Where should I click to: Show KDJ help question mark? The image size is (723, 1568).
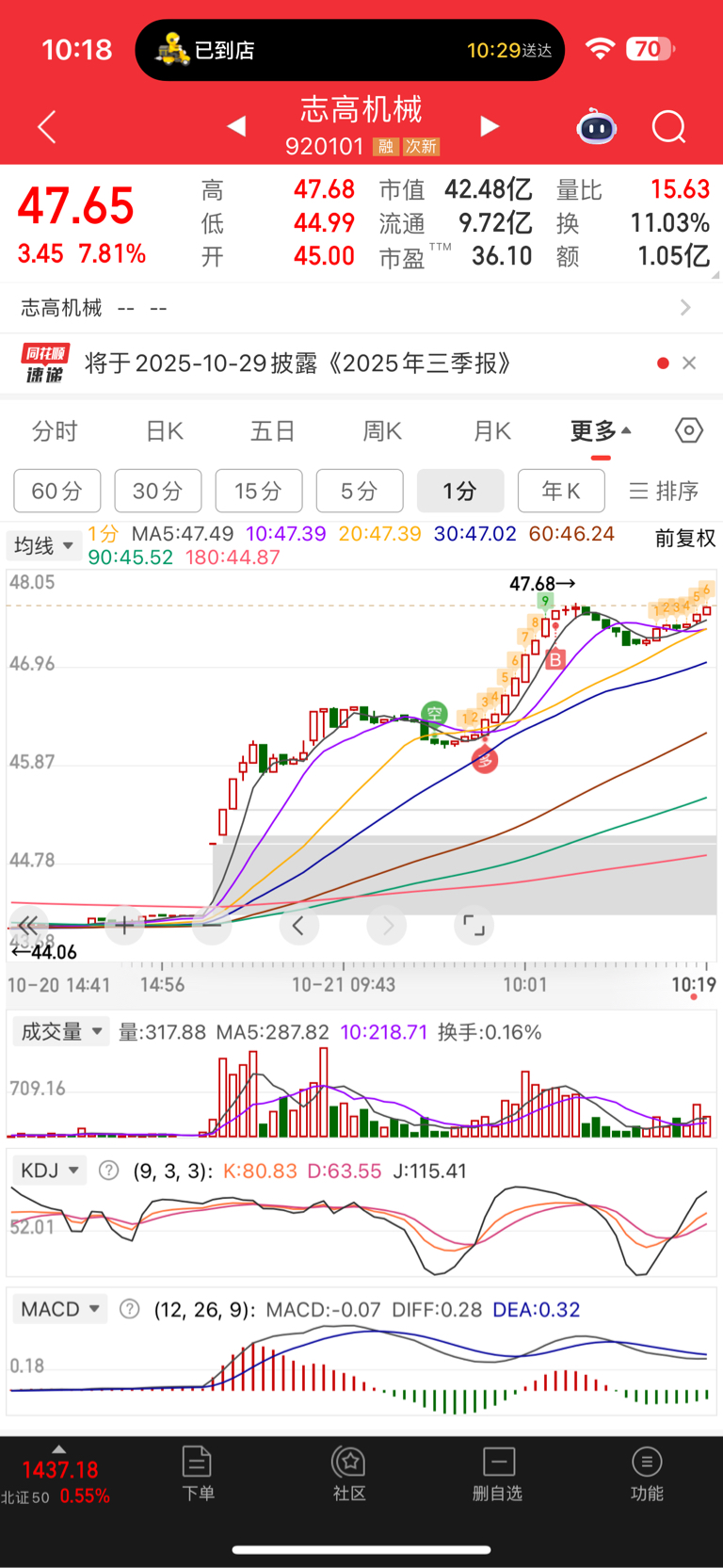[109, 1171]
